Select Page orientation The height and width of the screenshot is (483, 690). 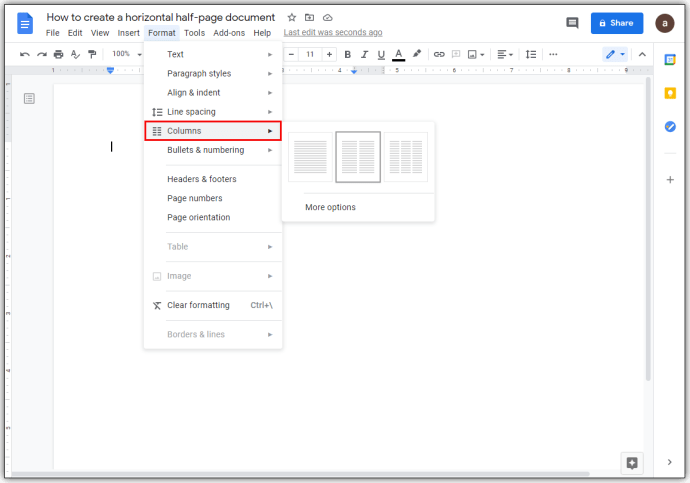tap(213, 217)
